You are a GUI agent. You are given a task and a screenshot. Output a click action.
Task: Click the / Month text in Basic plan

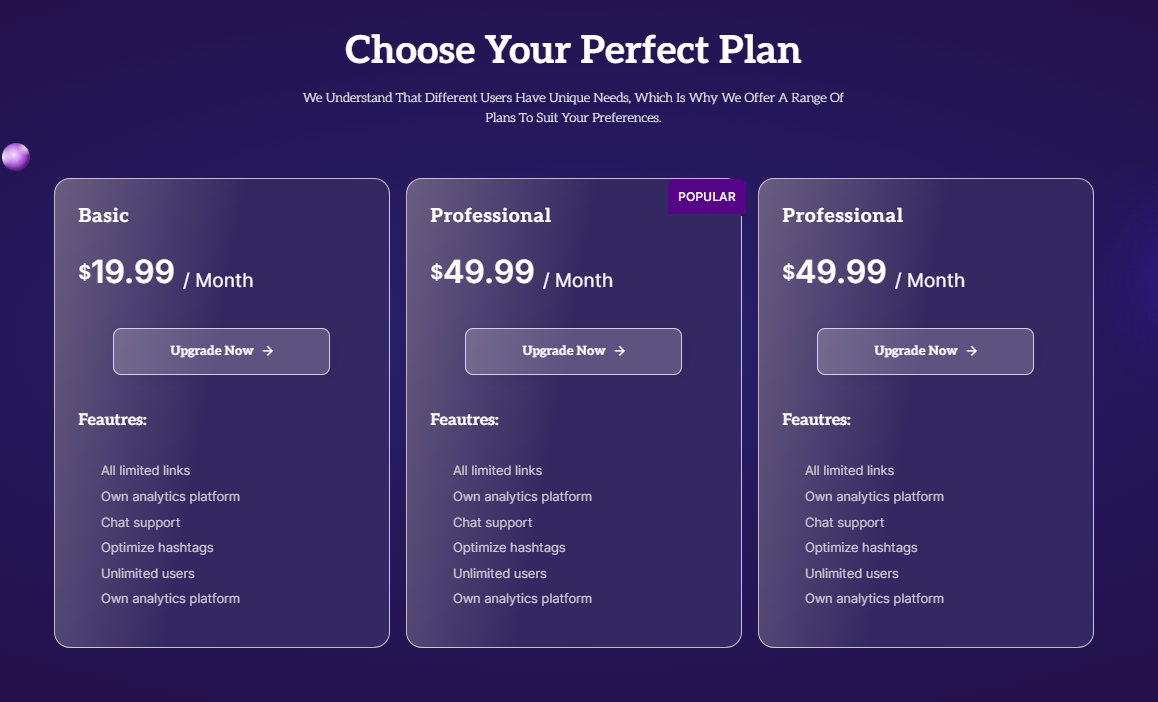coord(218,281)
